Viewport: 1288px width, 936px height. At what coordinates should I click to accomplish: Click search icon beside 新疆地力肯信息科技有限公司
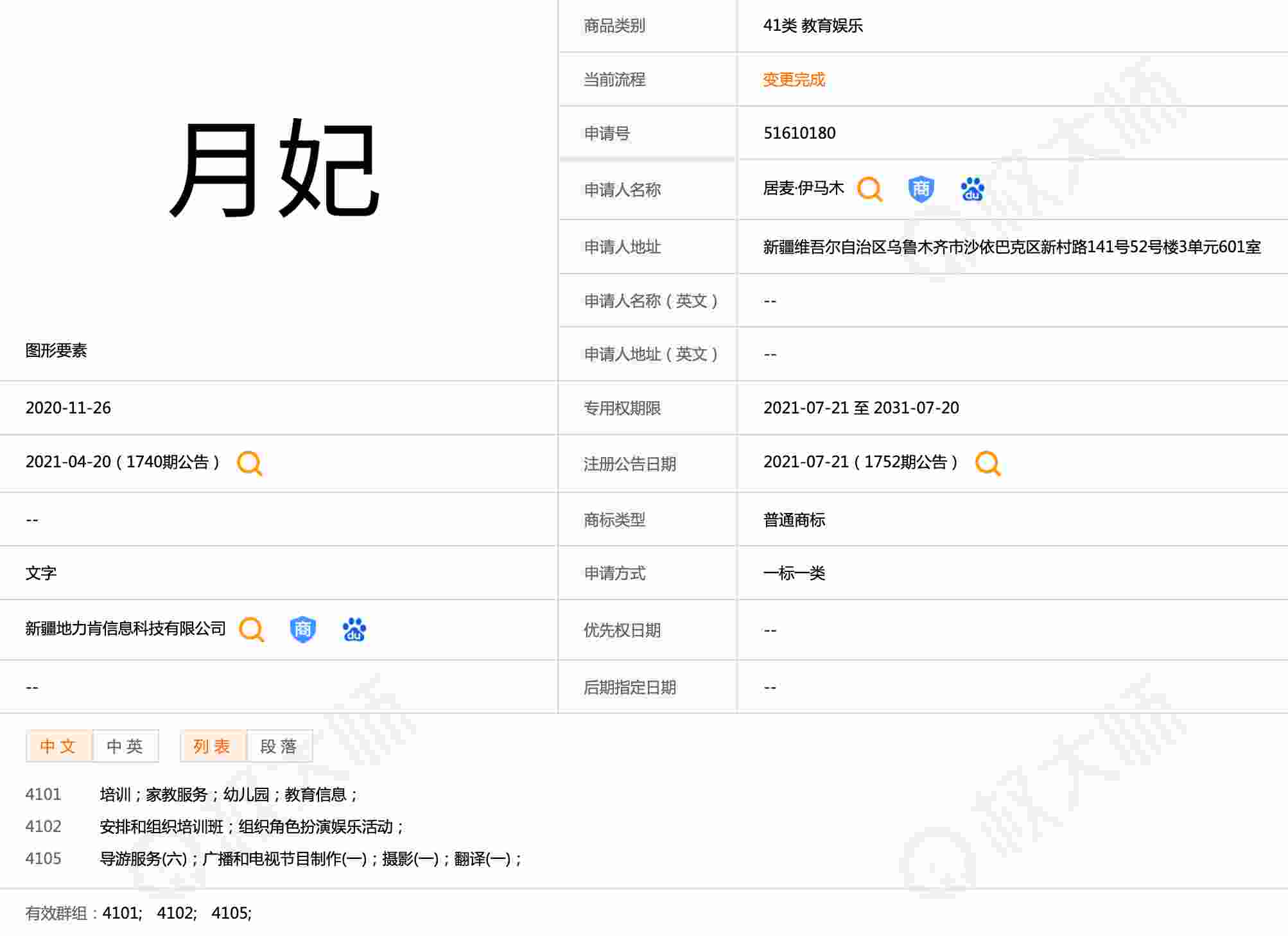tap(251, 630)
